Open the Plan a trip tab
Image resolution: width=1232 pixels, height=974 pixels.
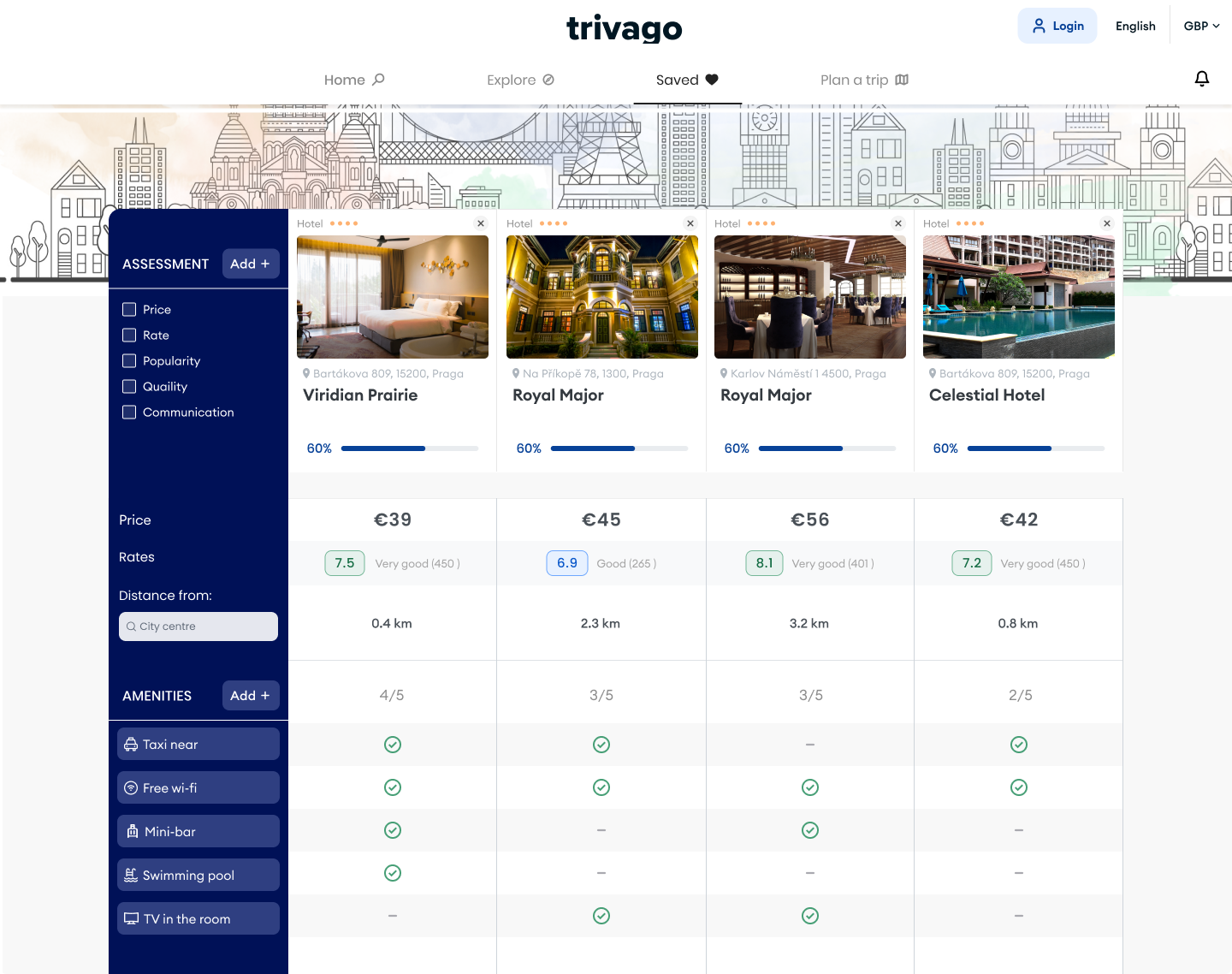[x=863, y=80]
